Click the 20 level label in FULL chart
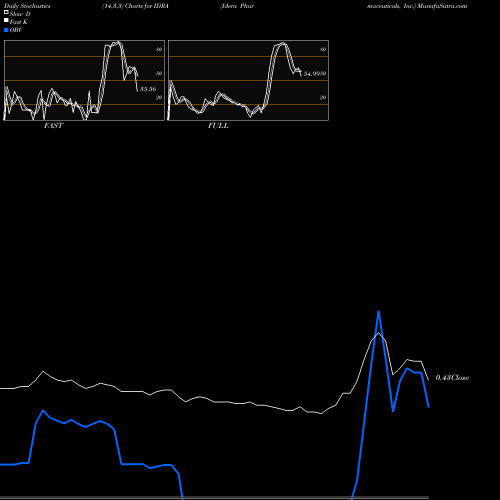 click(x=323, y=97)
